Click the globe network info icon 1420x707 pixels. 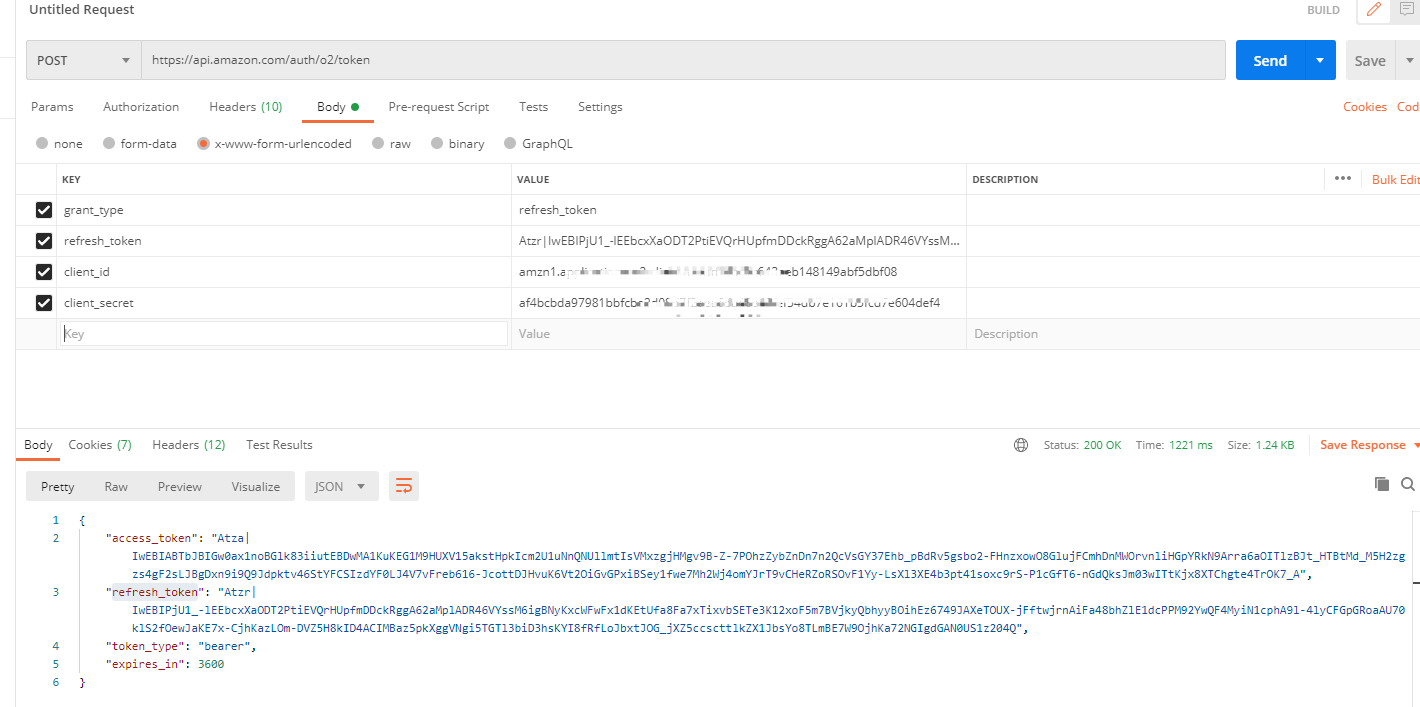(x=1020, y=444)
